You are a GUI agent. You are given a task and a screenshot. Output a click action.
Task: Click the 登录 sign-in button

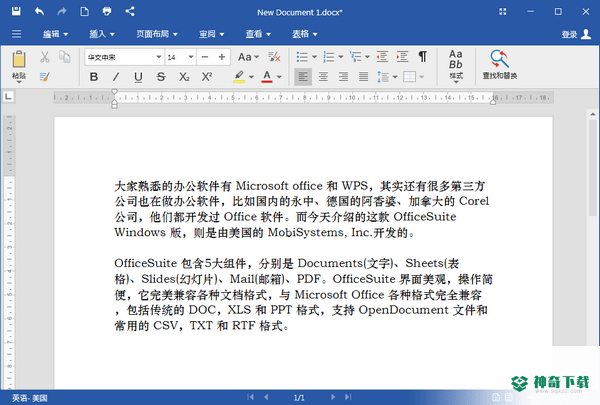[x=576, y=34]
